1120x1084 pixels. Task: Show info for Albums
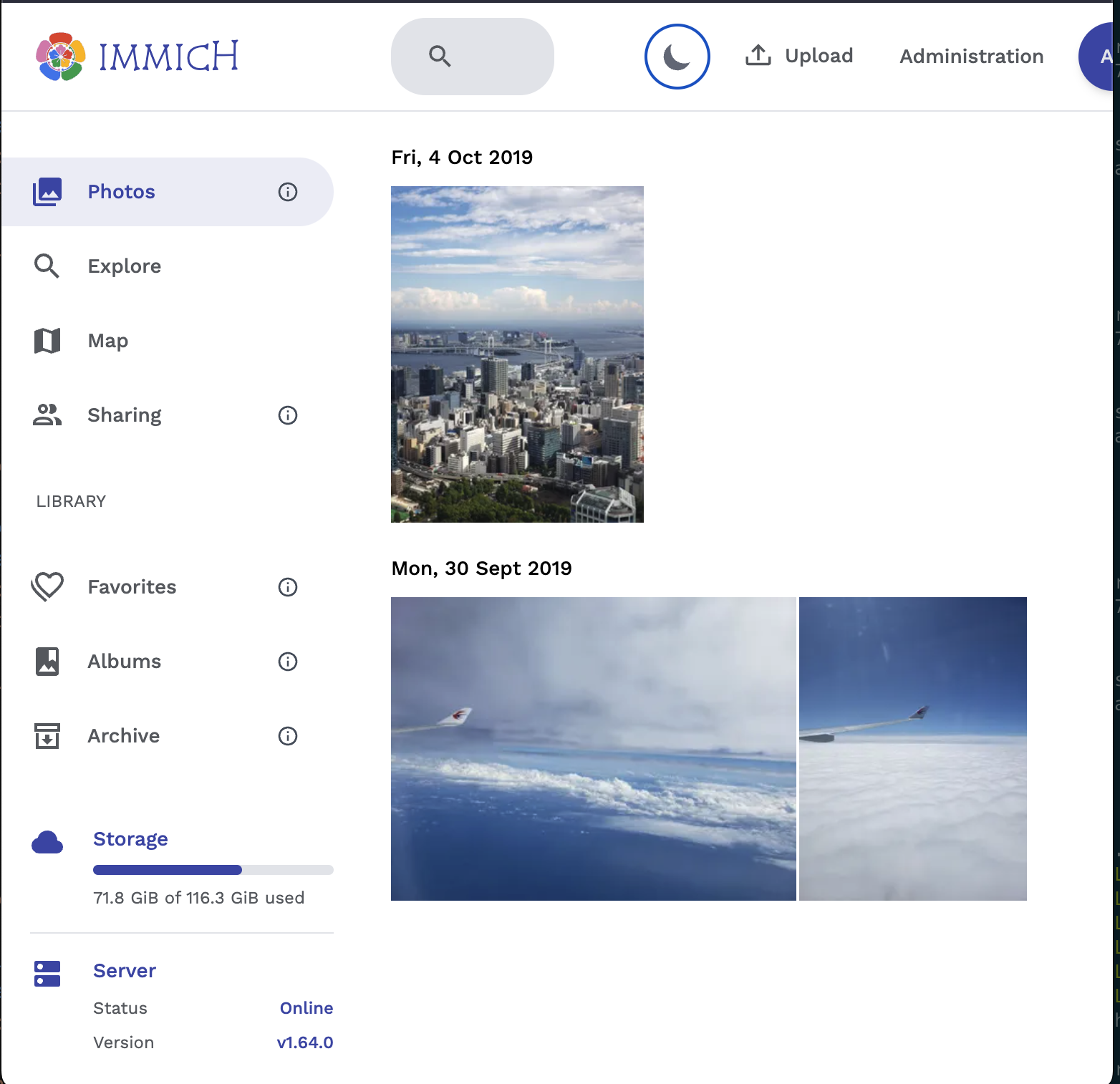288,662
